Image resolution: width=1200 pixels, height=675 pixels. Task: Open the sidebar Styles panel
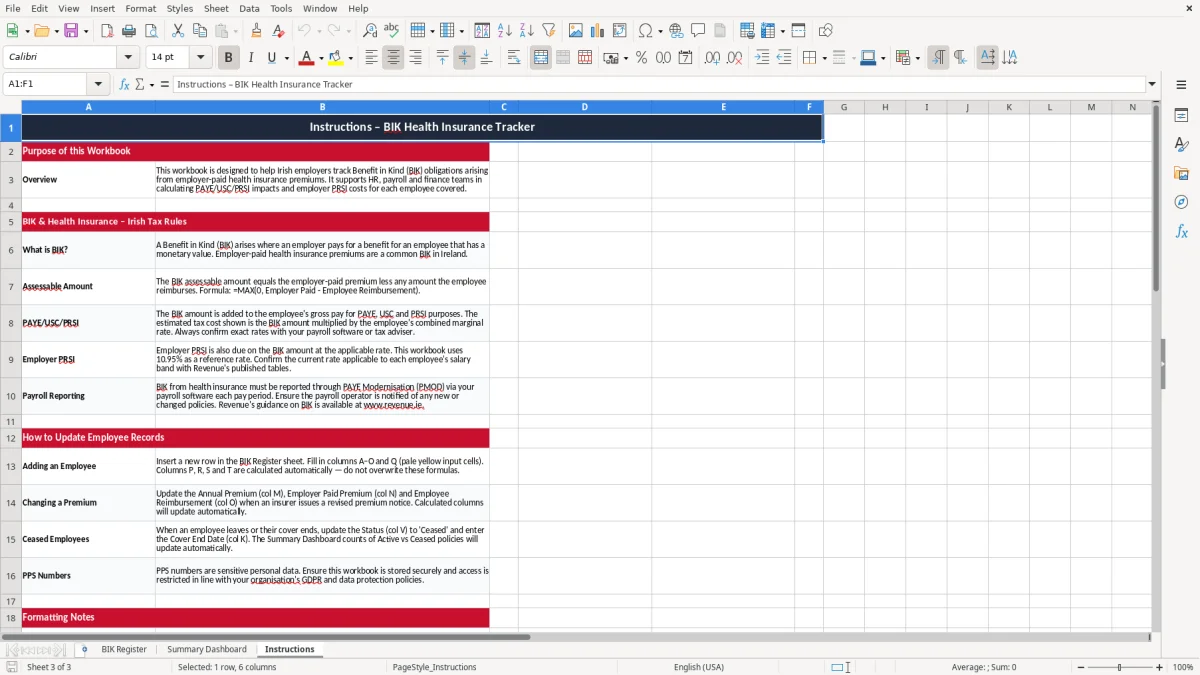point(1181,145)
